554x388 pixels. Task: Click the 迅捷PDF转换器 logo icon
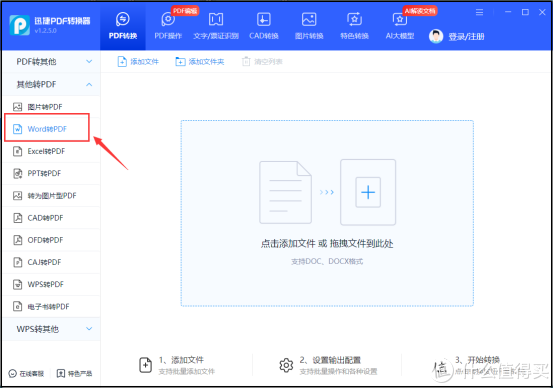pos(19,25)
